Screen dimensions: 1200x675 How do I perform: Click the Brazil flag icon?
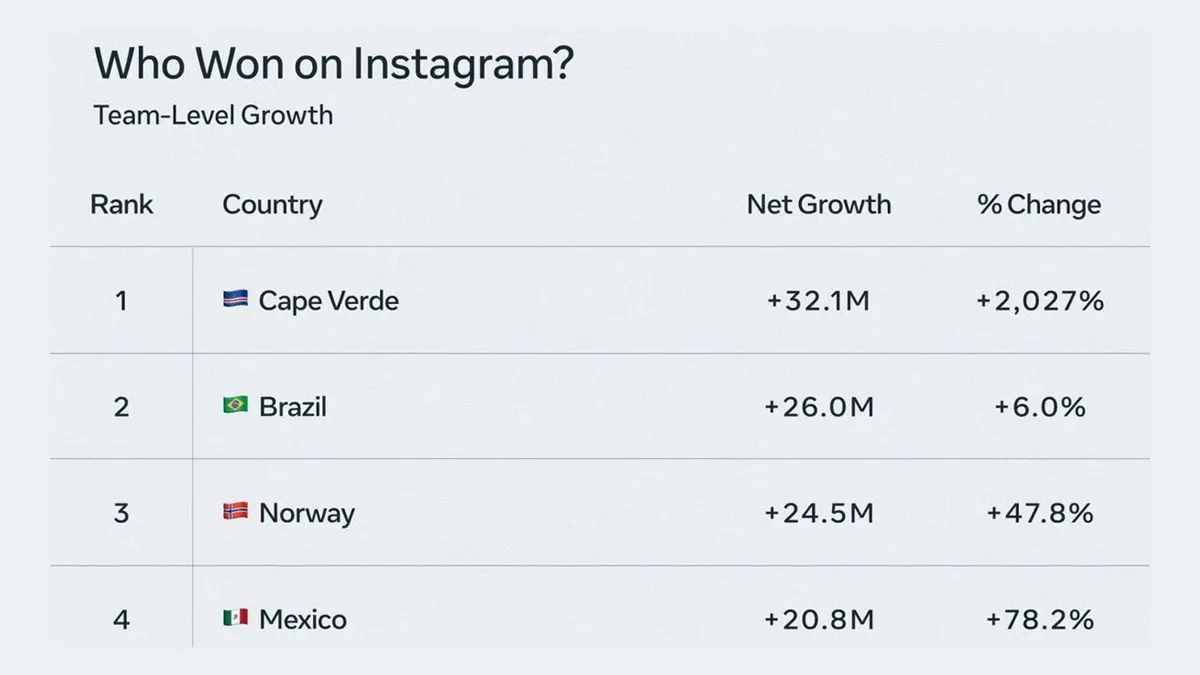click(x=235, y=405)
